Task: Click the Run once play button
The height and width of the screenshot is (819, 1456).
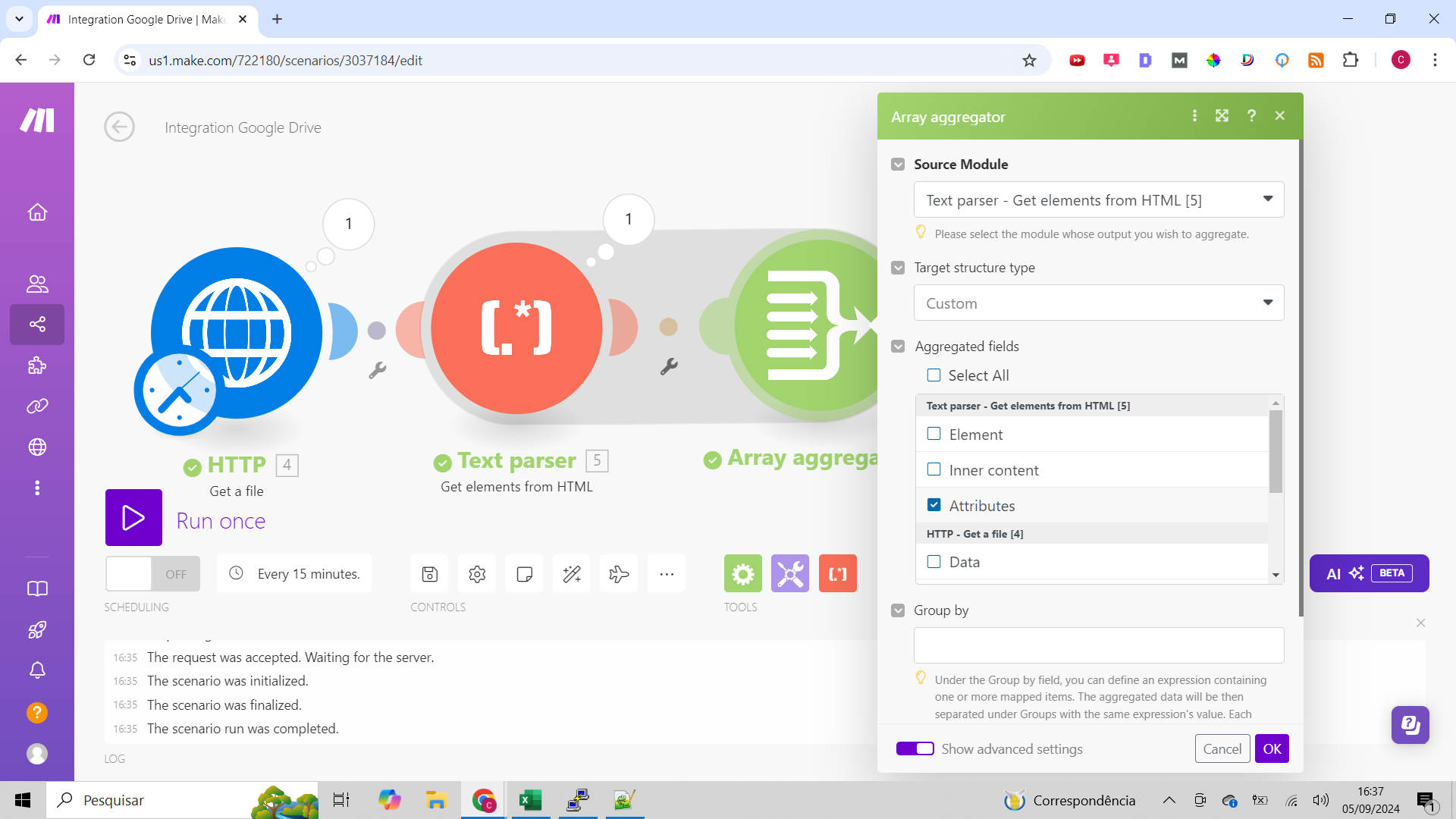Action: (133, 518)
